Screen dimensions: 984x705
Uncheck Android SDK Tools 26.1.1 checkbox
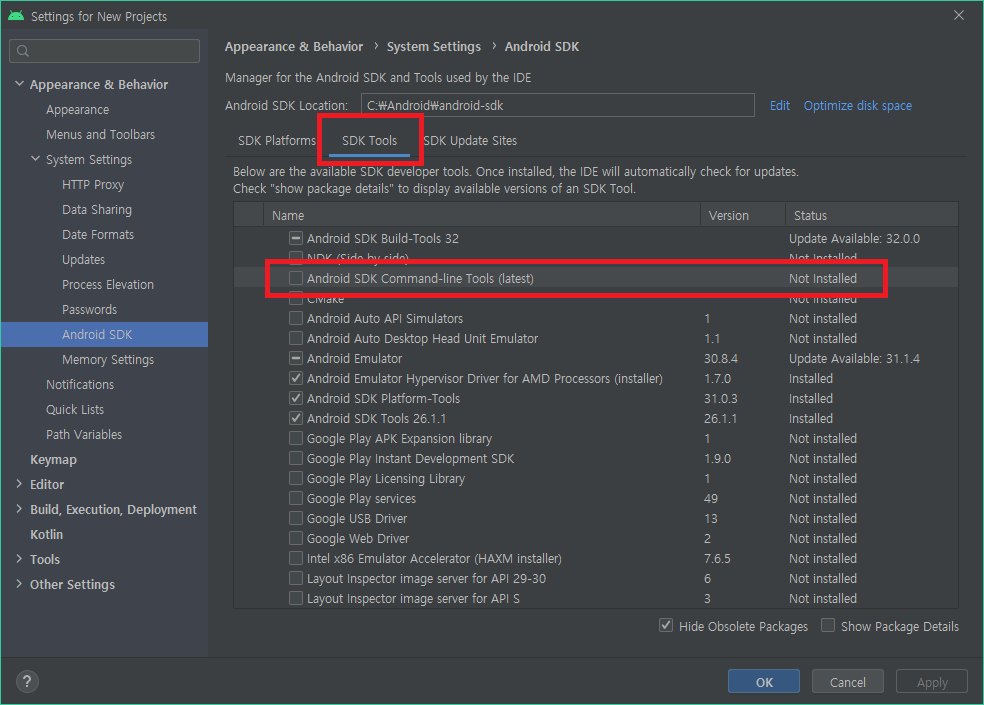pyautogui.click(x=296, y=418)
